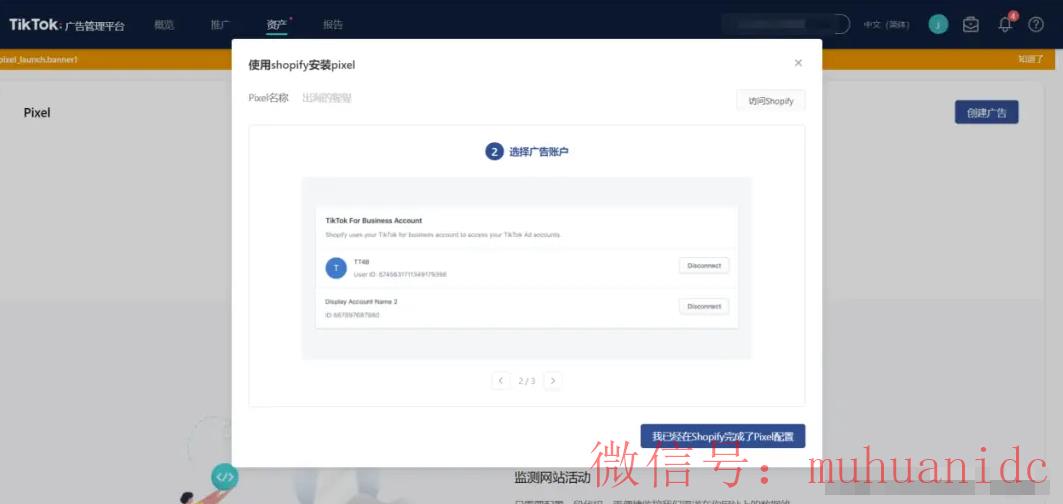Screen dimensions: 1063x504
Task: Click the TikTok 广告管理平台 logo
Action: tap(66, 25)
